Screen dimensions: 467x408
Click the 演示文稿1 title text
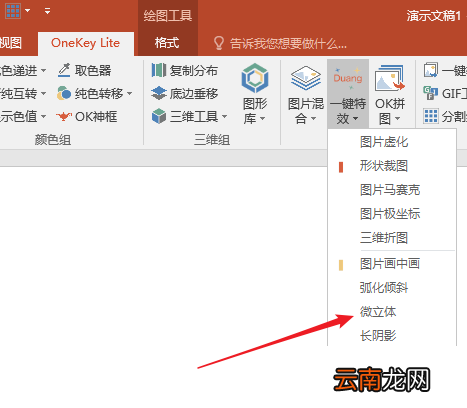[434, 16]
